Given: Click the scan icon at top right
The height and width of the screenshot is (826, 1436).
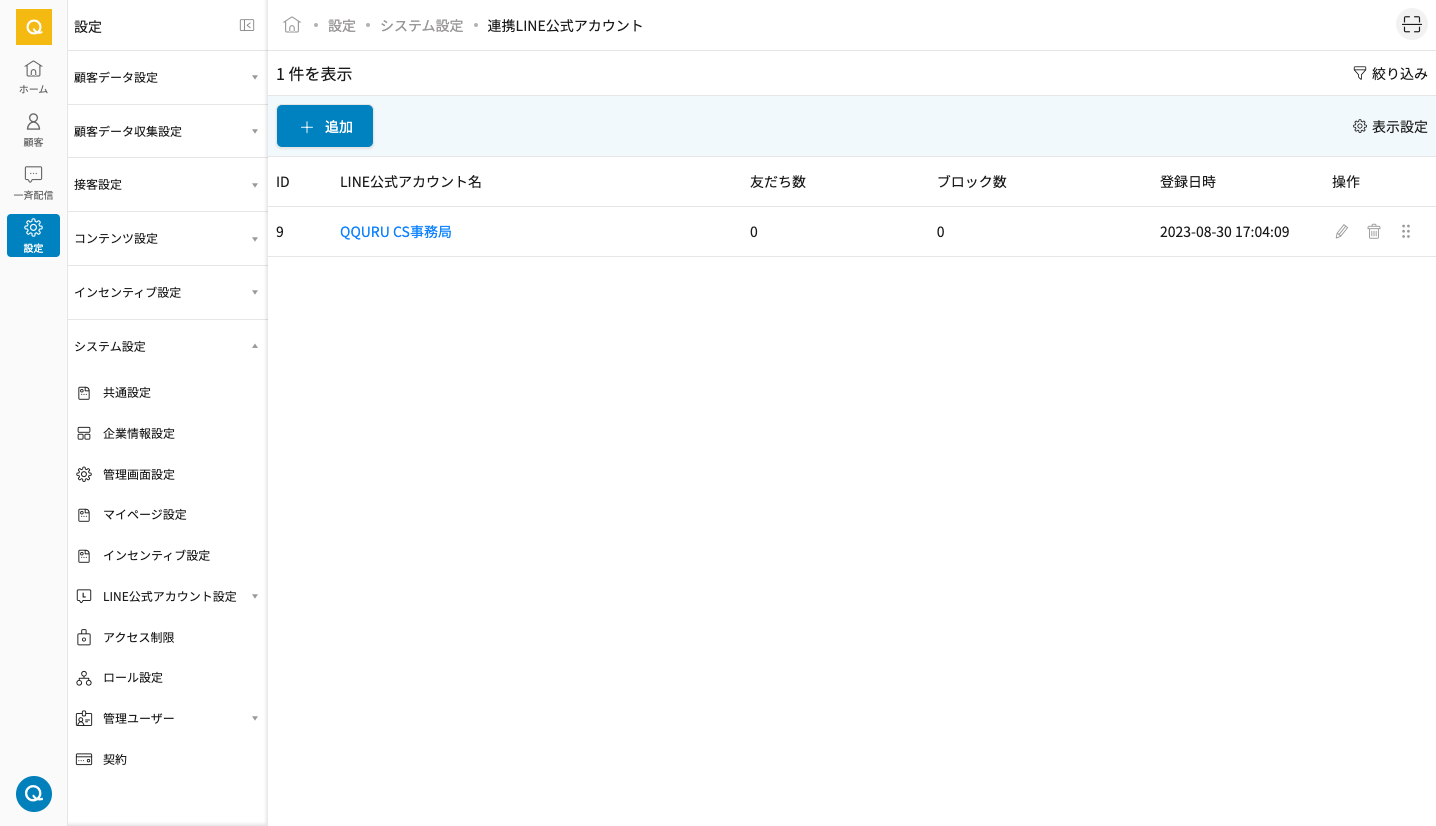Looking at the screenshot, I should (1411, 25).
